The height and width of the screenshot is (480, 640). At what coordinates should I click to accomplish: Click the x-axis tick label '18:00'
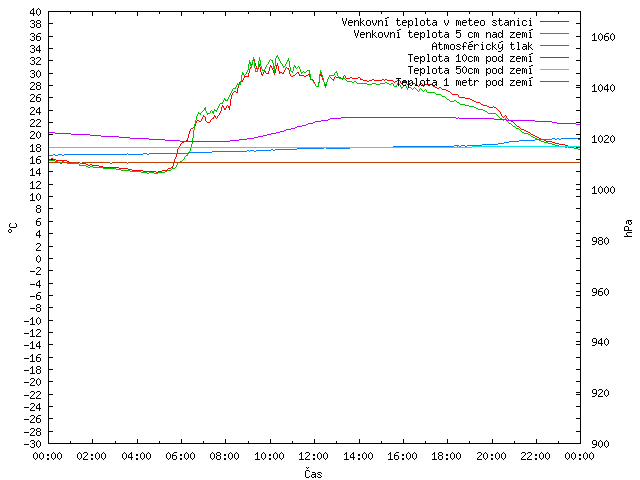[x=447, y=456]
